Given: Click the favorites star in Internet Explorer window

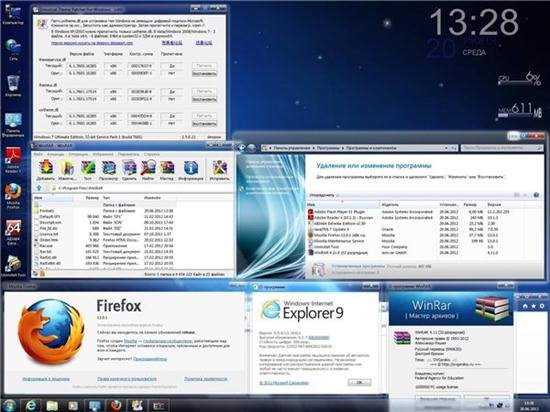Looking at the screenshot, I should click(534, 306).
